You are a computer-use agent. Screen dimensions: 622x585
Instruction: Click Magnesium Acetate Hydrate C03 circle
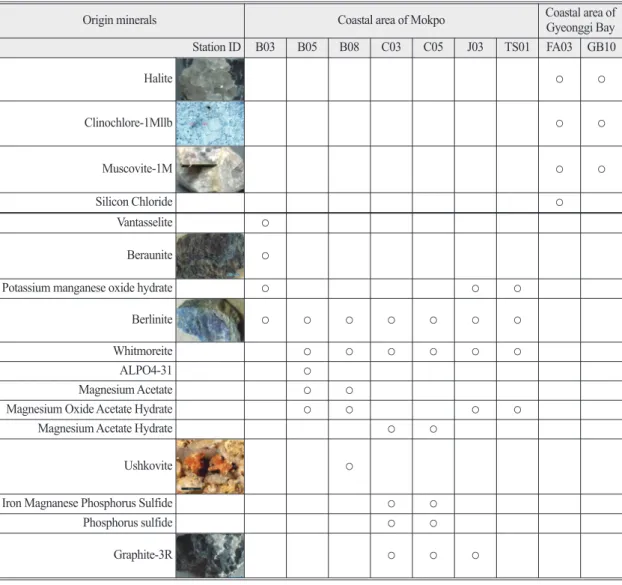[x=391, y=429]
